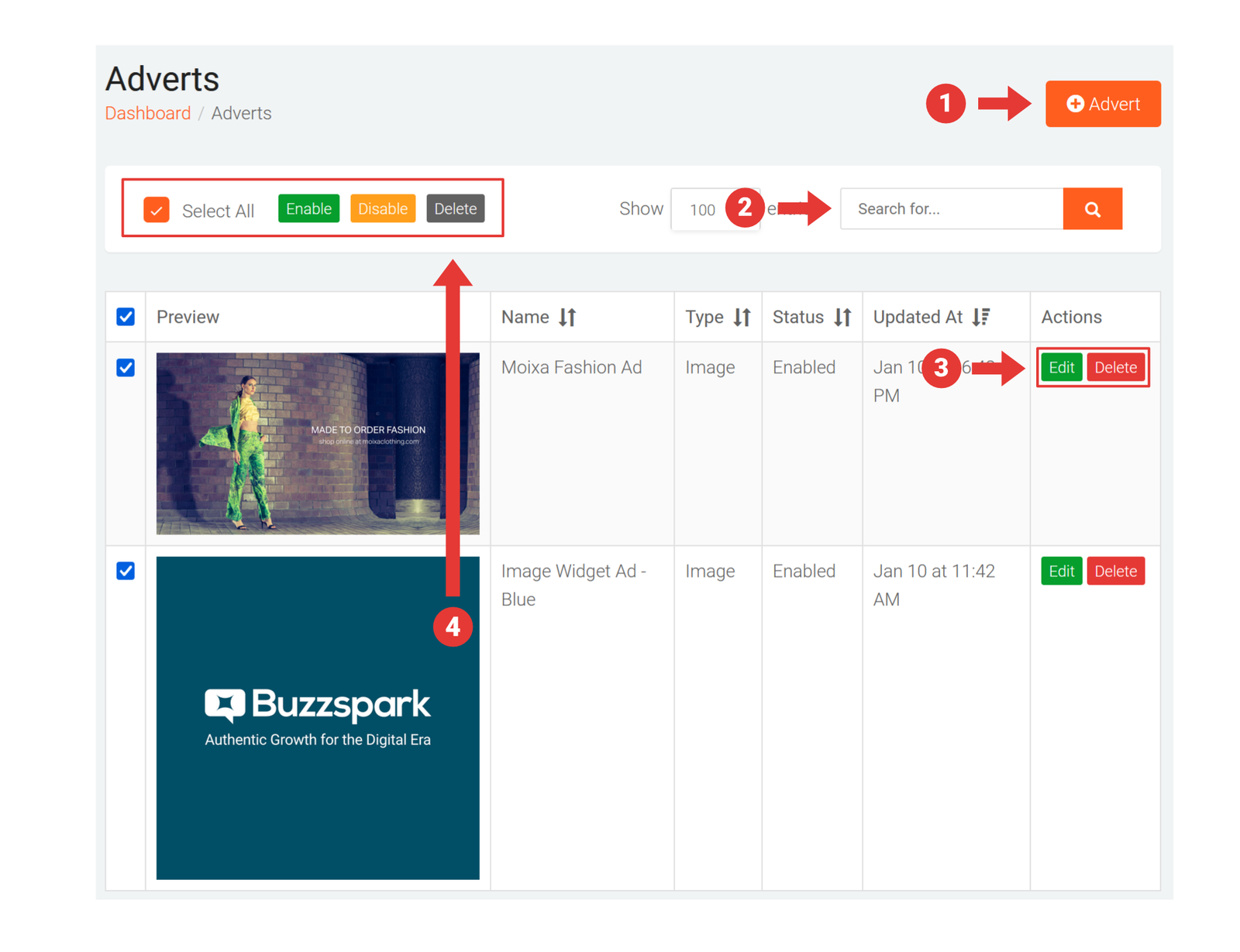Delete the Moixa Fashion Ad
The height and width of the screenshot is (952, 1240).
1115,368
